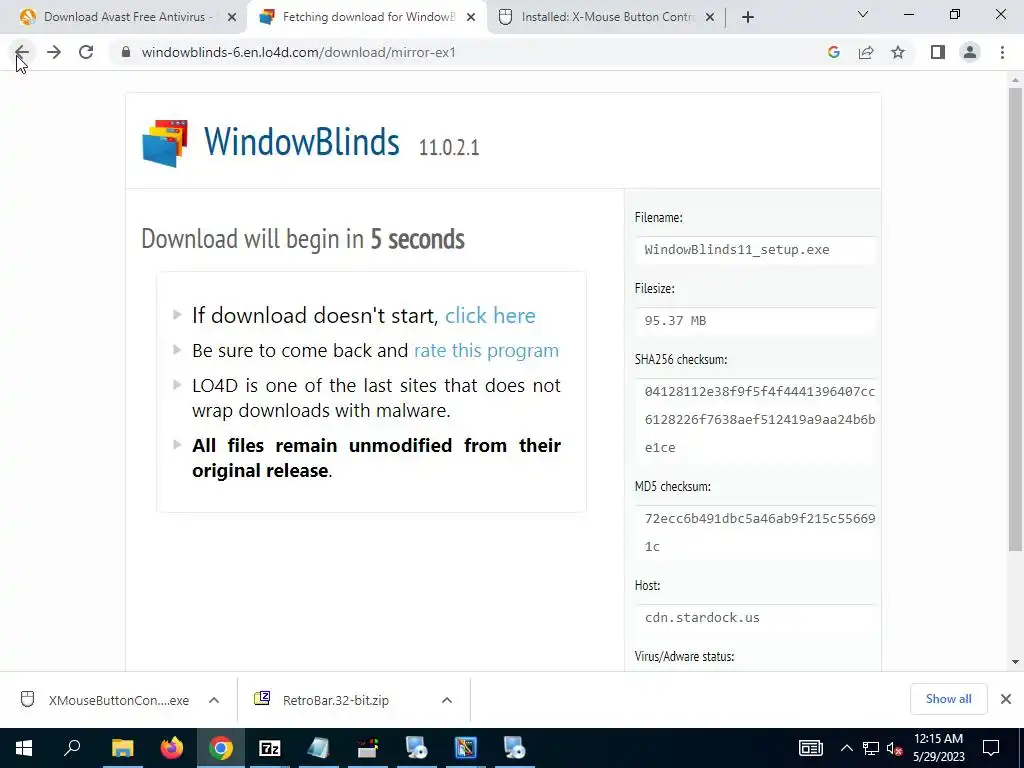1024x768 pixels.
Task: Click the 'click here' download link
Action: (490, 315)
